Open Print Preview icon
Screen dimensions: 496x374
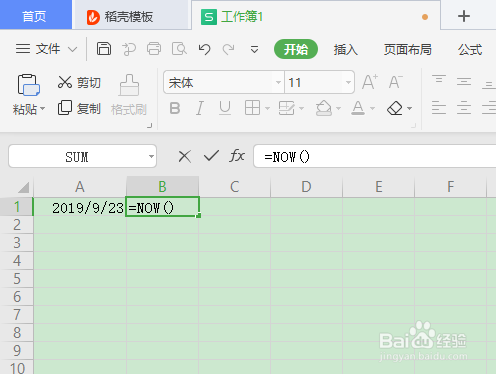[179, 49]
